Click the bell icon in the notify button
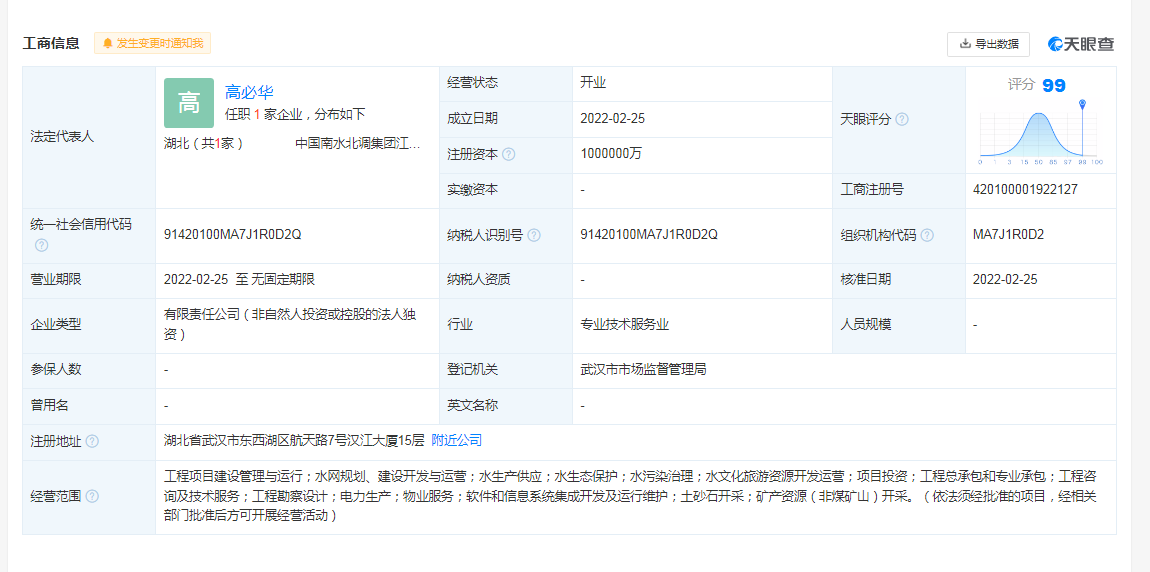Viewport: 1150px width, 572px height. [x=108, y=43]
